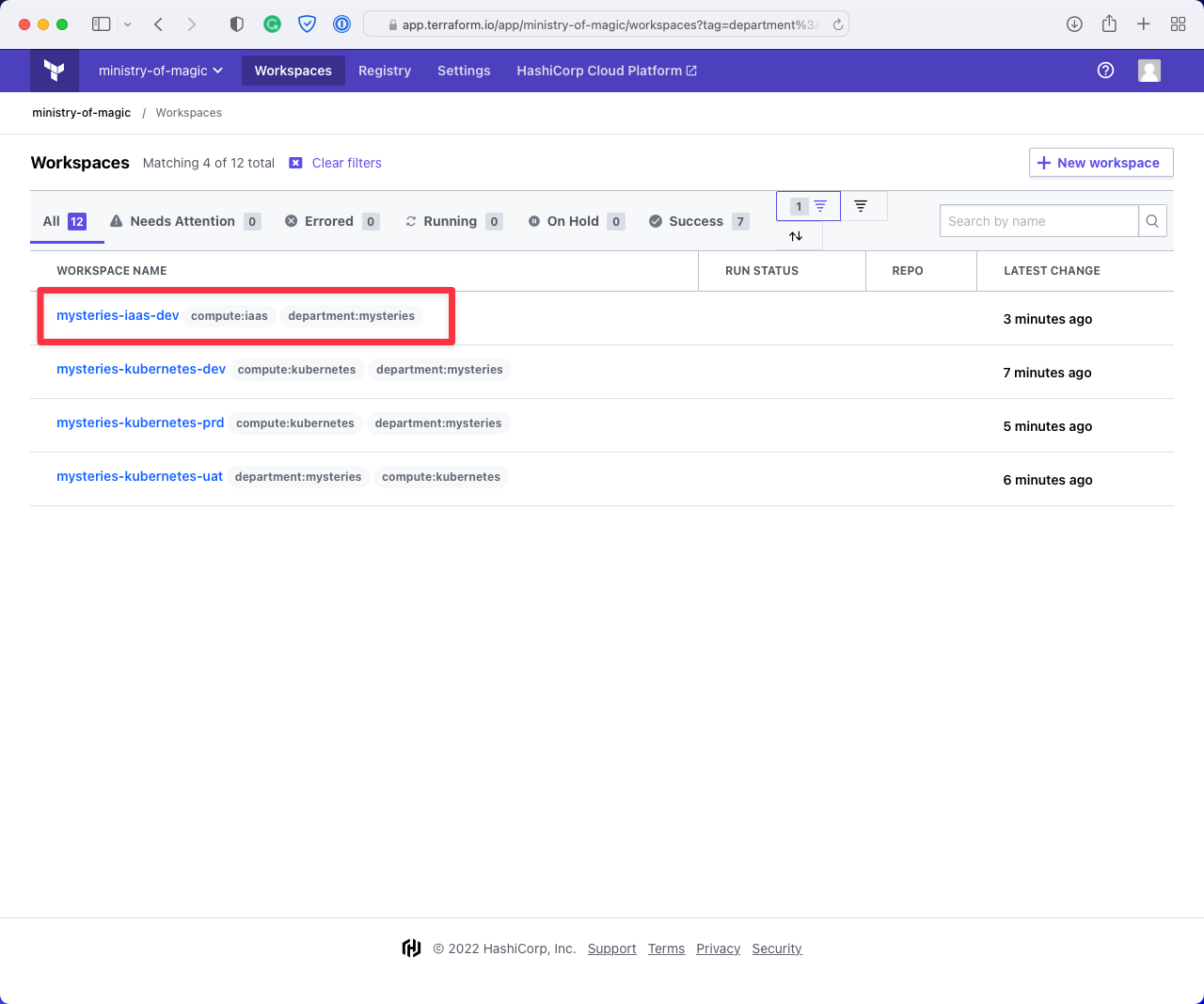Click the blue shield extension icon
The height and width of the screenshot is (1004, 1204).
coord(307,24)
